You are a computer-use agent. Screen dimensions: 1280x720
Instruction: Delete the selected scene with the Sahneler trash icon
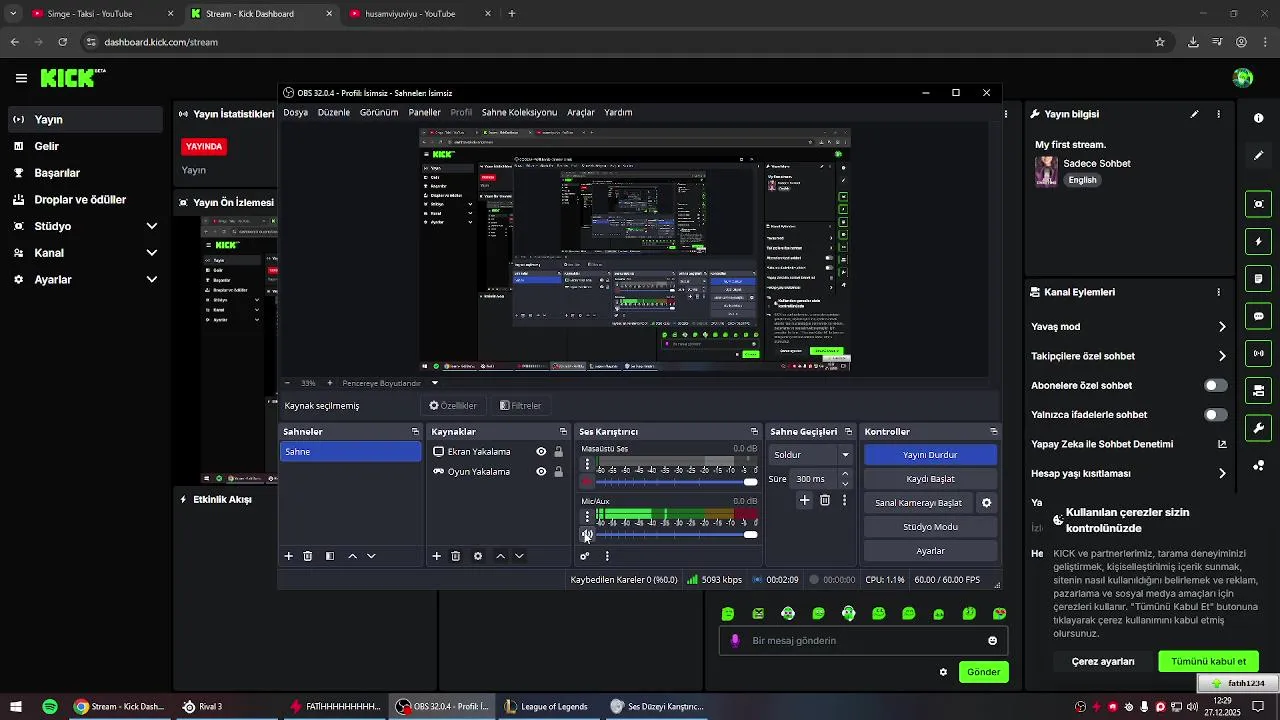point(308,556)
